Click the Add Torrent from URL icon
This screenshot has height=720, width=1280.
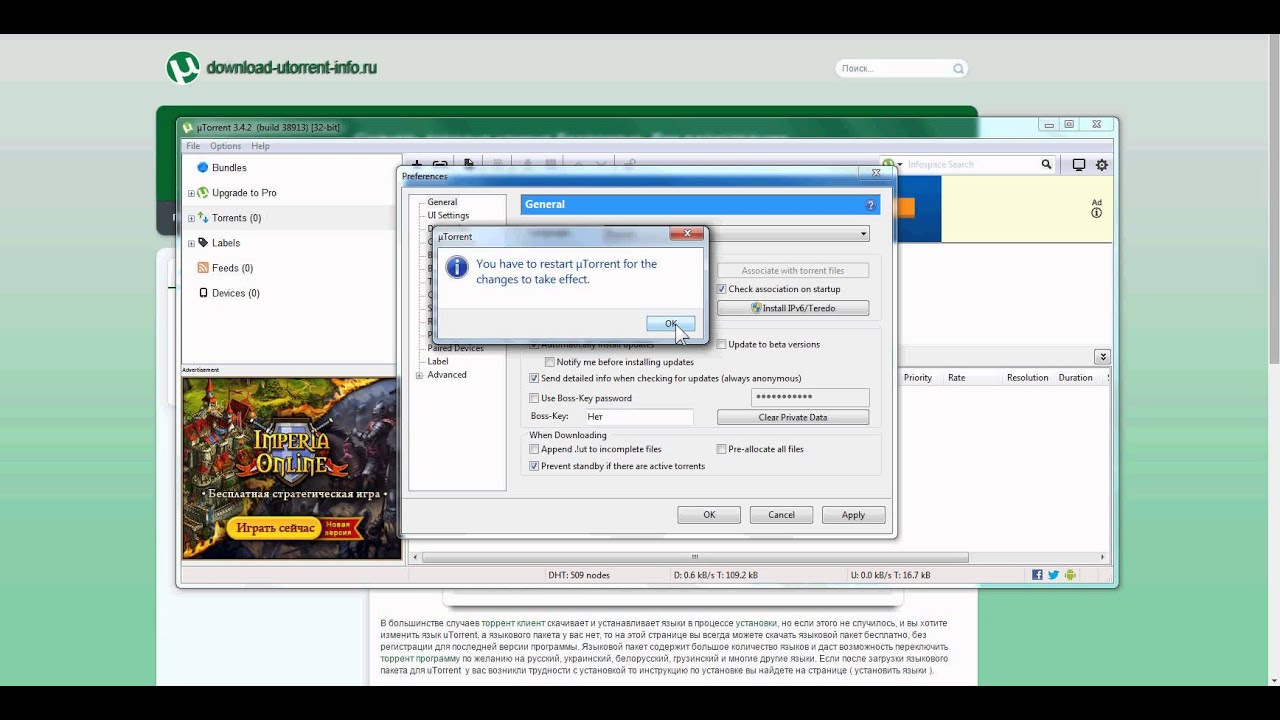[440, 163]
